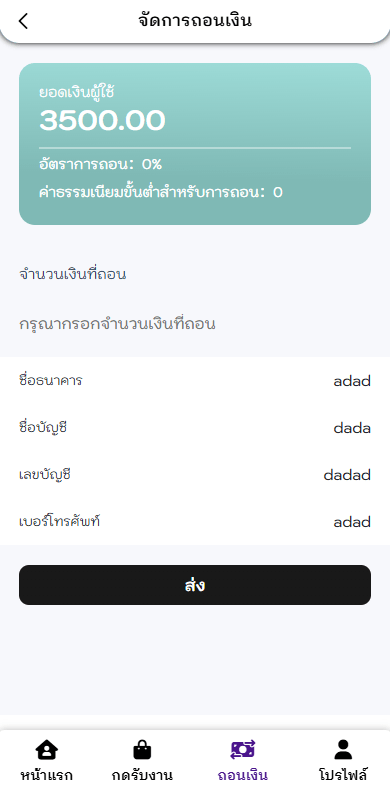Viewport: 390px width, 791px height.
Task: Open the หน้าแรก tab label
Action: (x=46, y=774)
